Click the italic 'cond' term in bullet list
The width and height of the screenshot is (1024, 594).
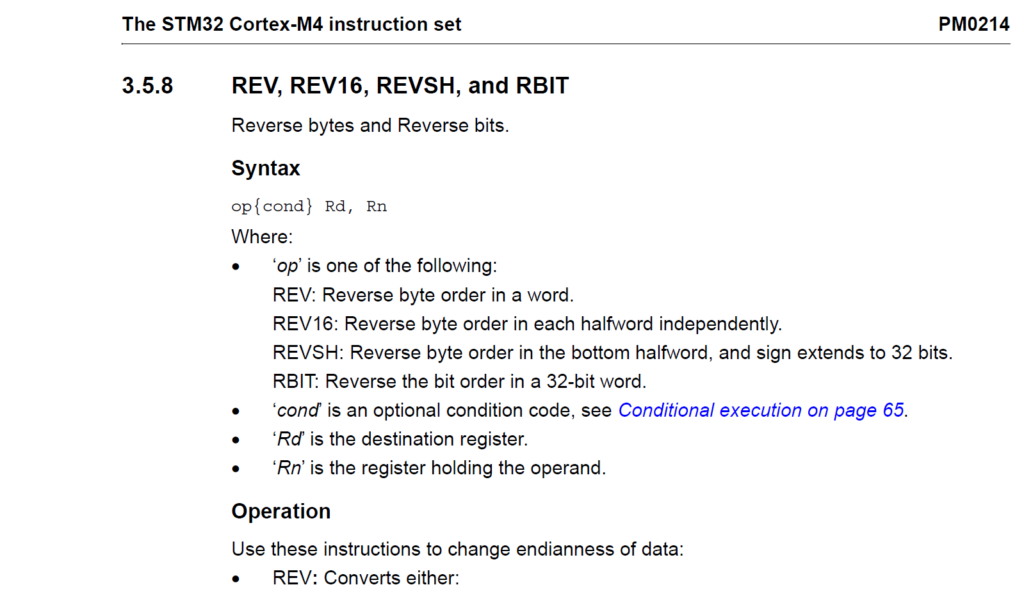[296, 410]
